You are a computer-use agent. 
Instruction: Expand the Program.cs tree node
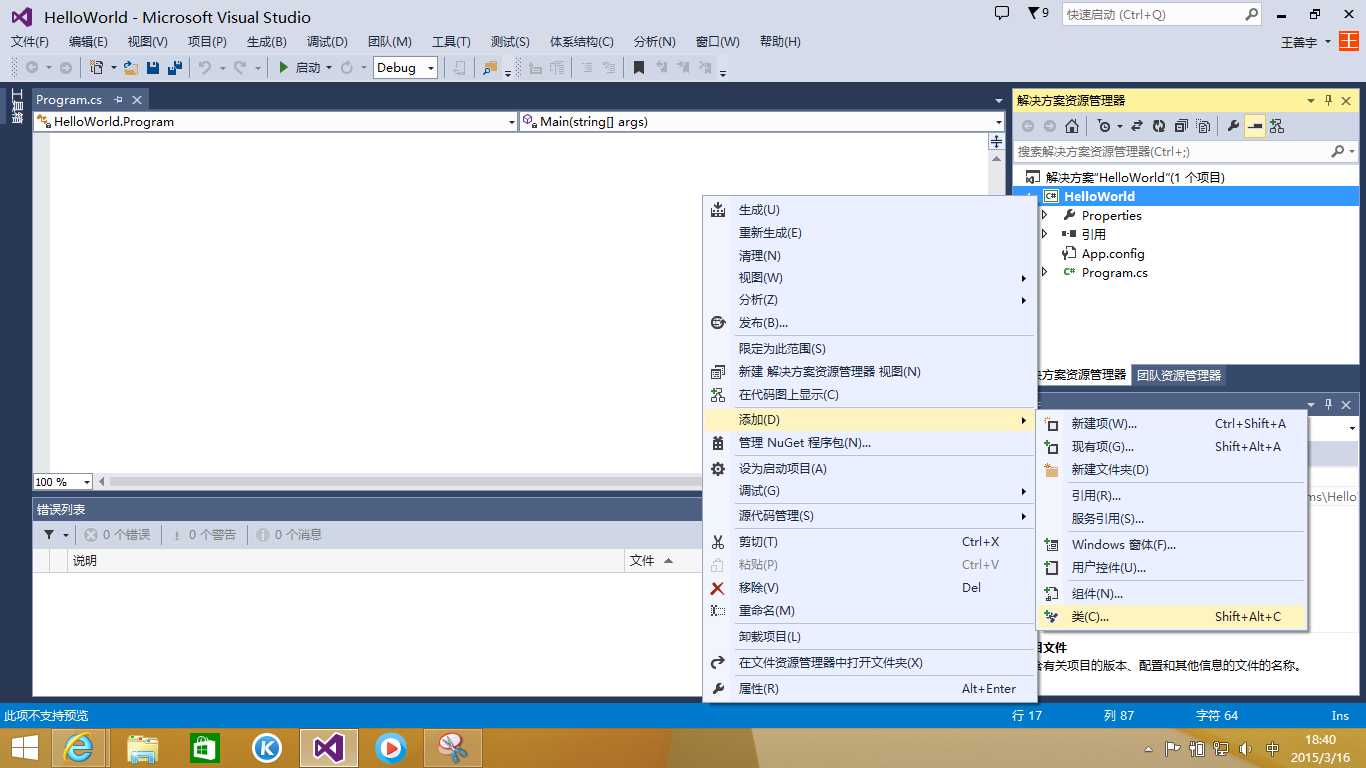point(1045,272)
